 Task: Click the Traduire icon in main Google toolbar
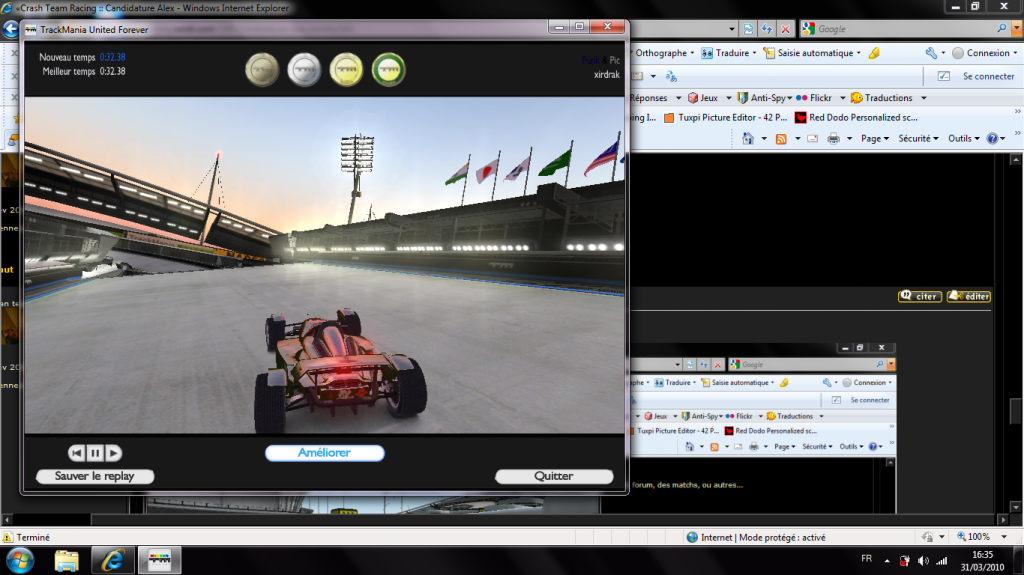[x=707, y=53]
